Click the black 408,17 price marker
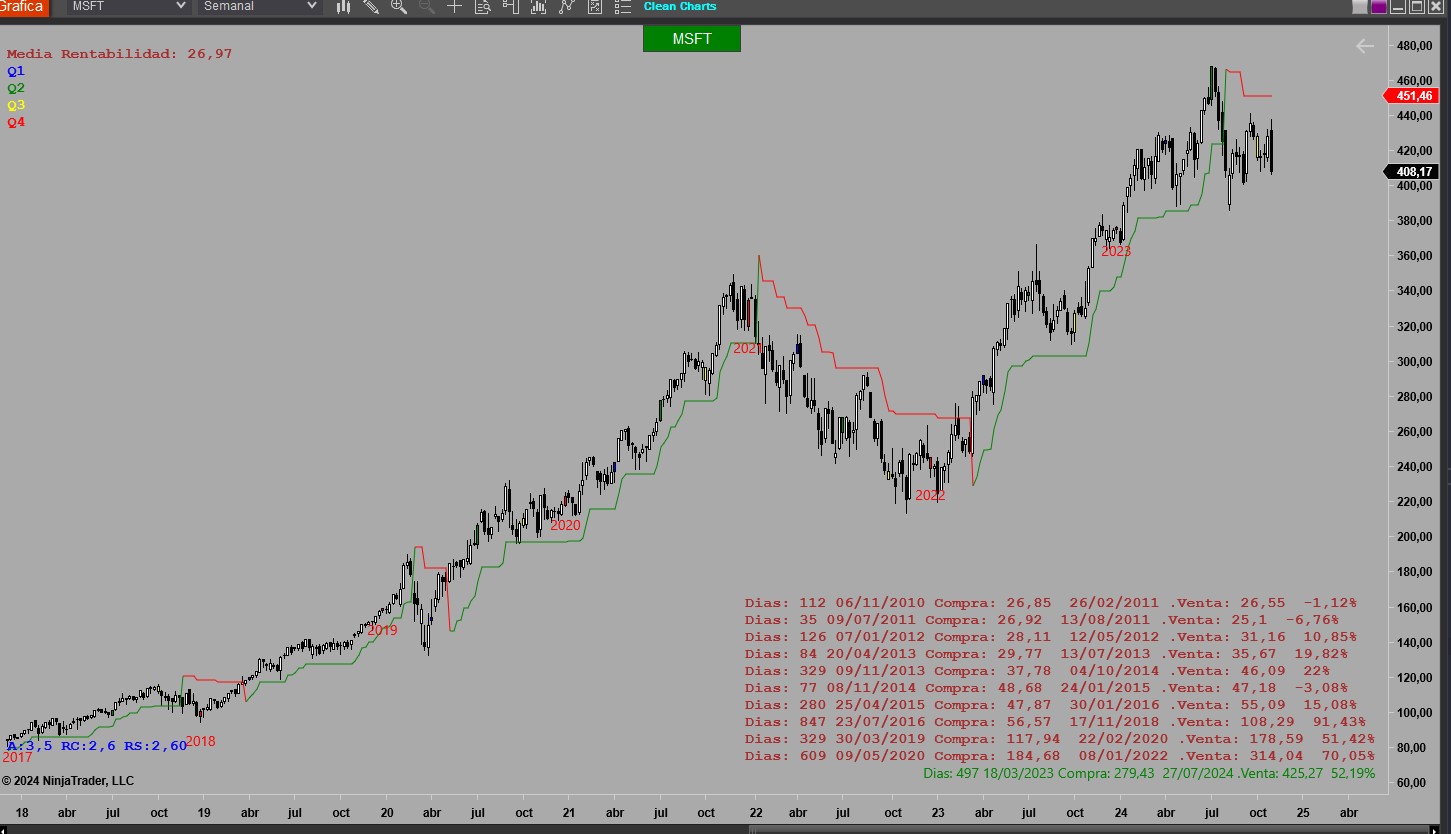1451x834 pixels. point(1410,172)
